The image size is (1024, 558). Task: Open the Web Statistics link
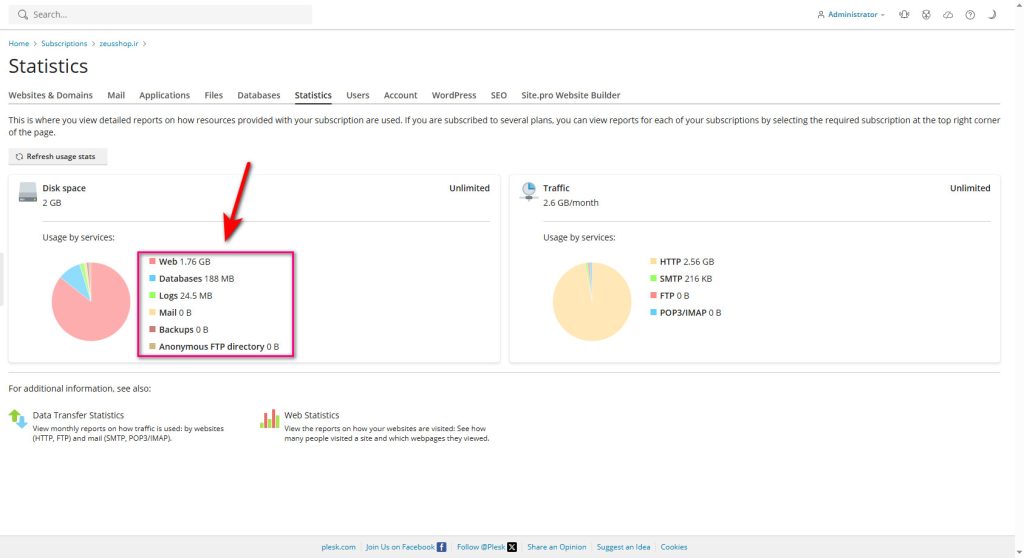click(x=312, y=415)
